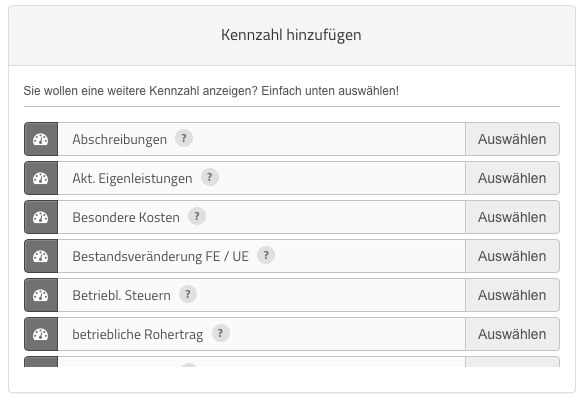Show help info for Bestandsveränderung FE / UE
Viewport: 584px width, 401px height.
266,255
